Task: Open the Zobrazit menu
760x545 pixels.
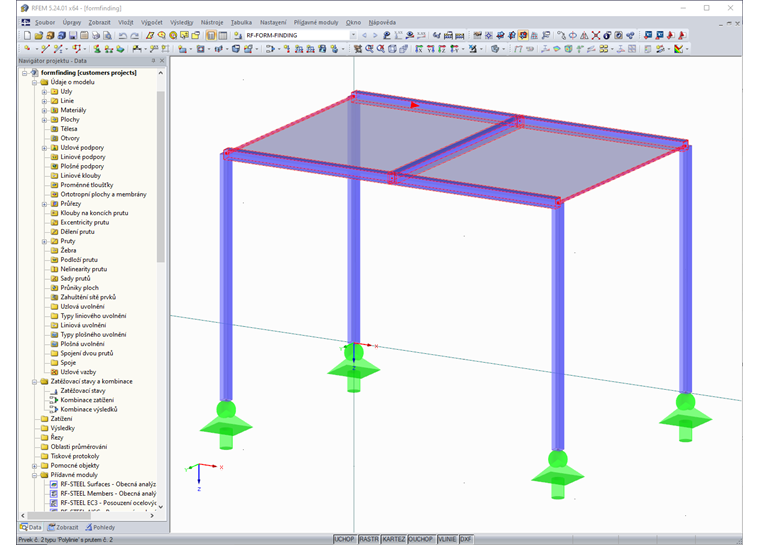Action: 99,22
